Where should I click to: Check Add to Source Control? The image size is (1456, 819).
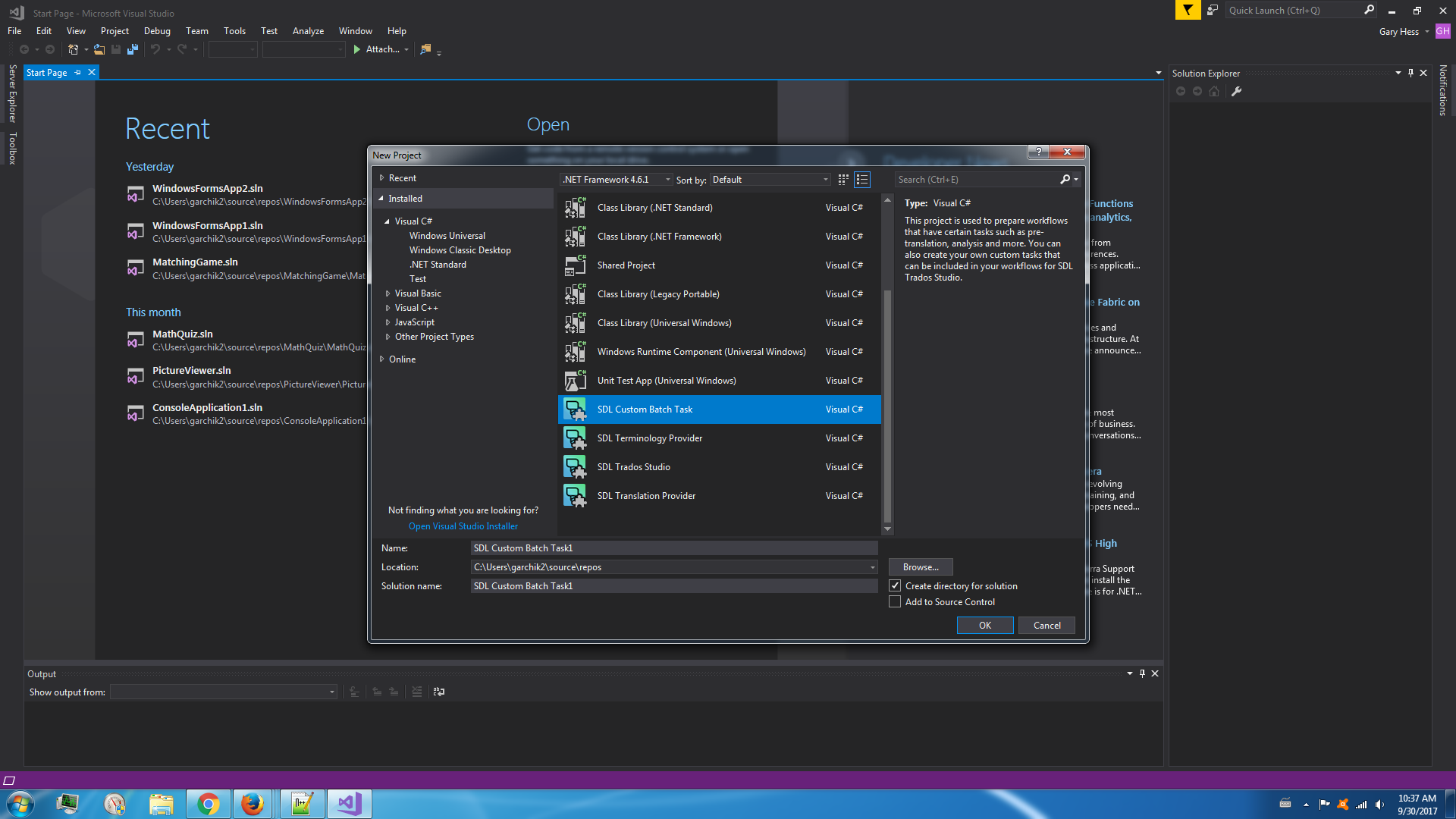pos(895,602)
